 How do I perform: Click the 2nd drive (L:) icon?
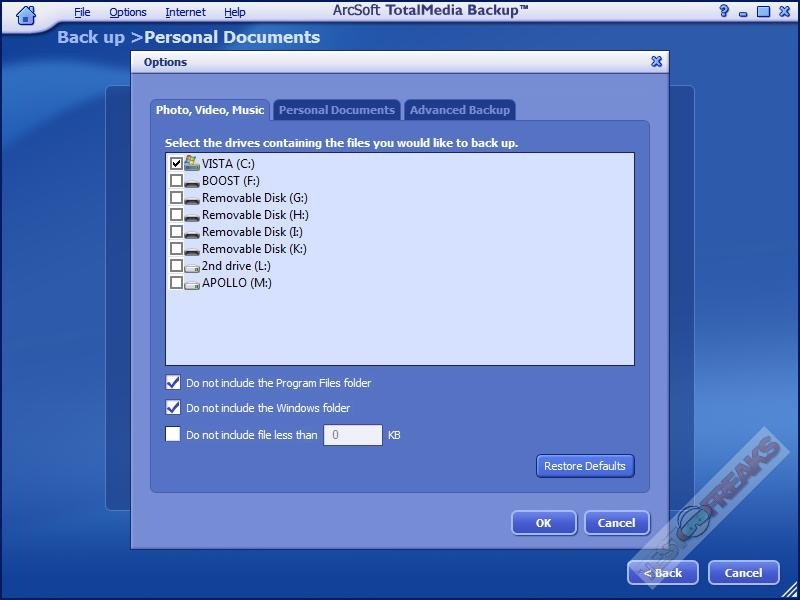pos(192,266)
